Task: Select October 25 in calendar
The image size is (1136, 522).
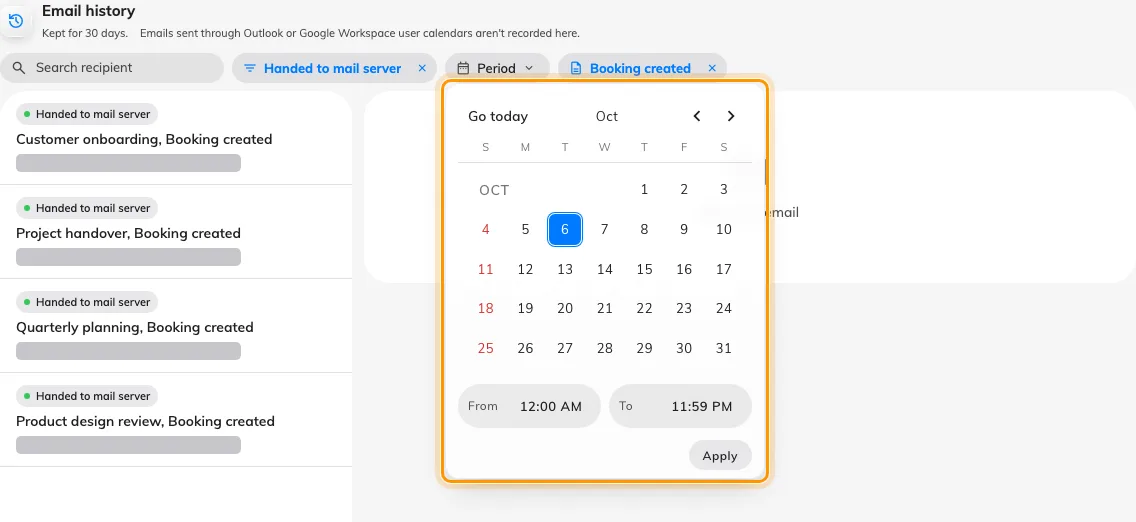Action: coord(485,348)
